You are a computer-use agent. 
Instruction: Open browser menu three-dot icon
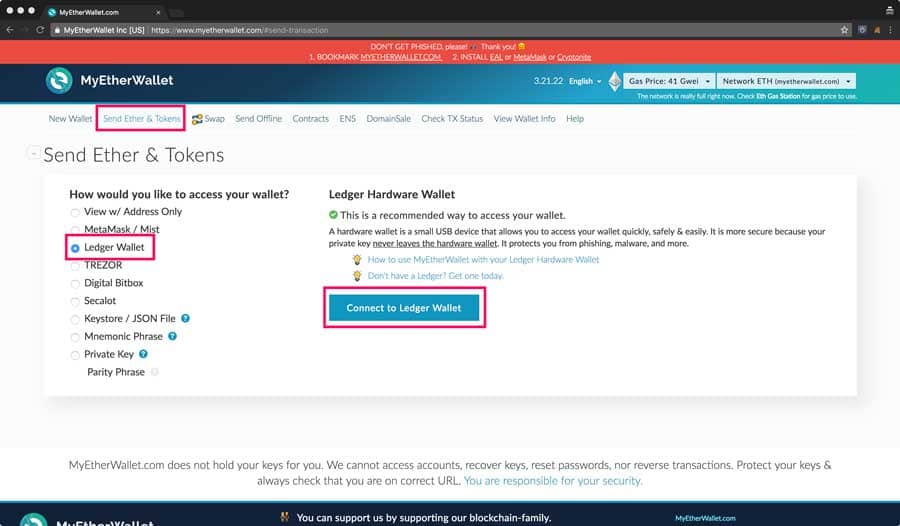click(890, 30)
